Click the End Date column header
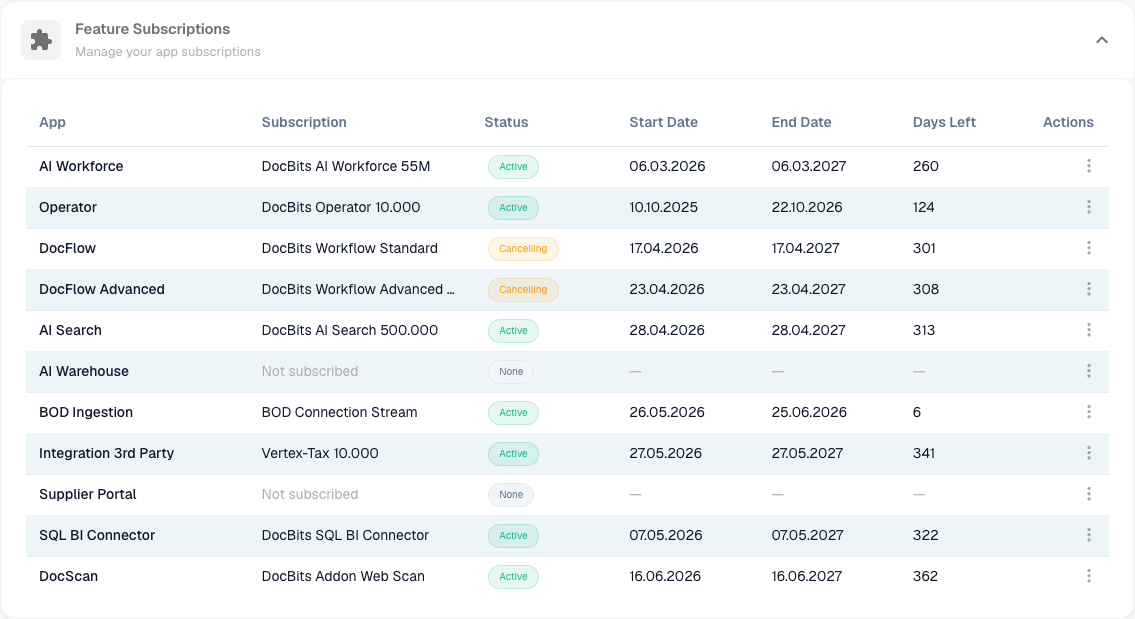Screen dimensions: 1135x619 point(801,122)
